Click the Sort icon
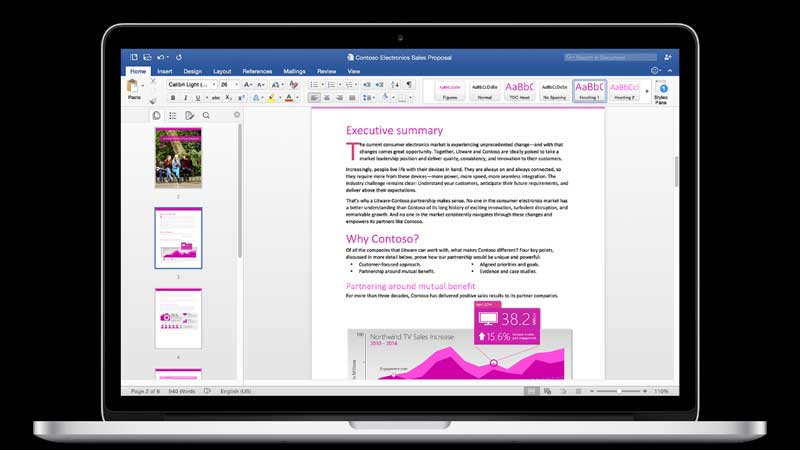The width and height of the screenshot is (800, 450). [395, 85]
